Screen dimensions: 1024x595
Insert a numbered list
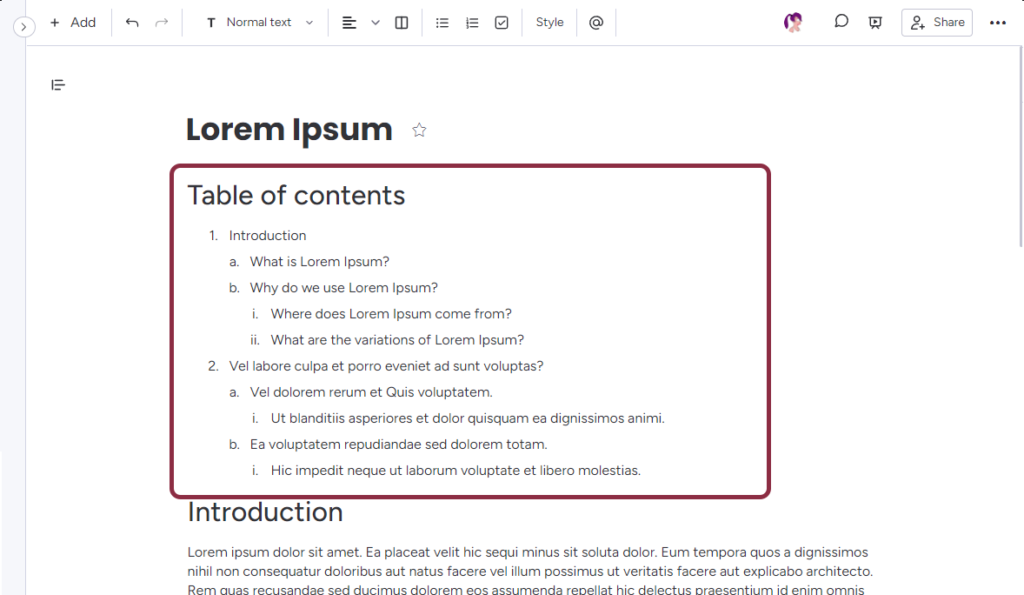(x=472, y=22)
